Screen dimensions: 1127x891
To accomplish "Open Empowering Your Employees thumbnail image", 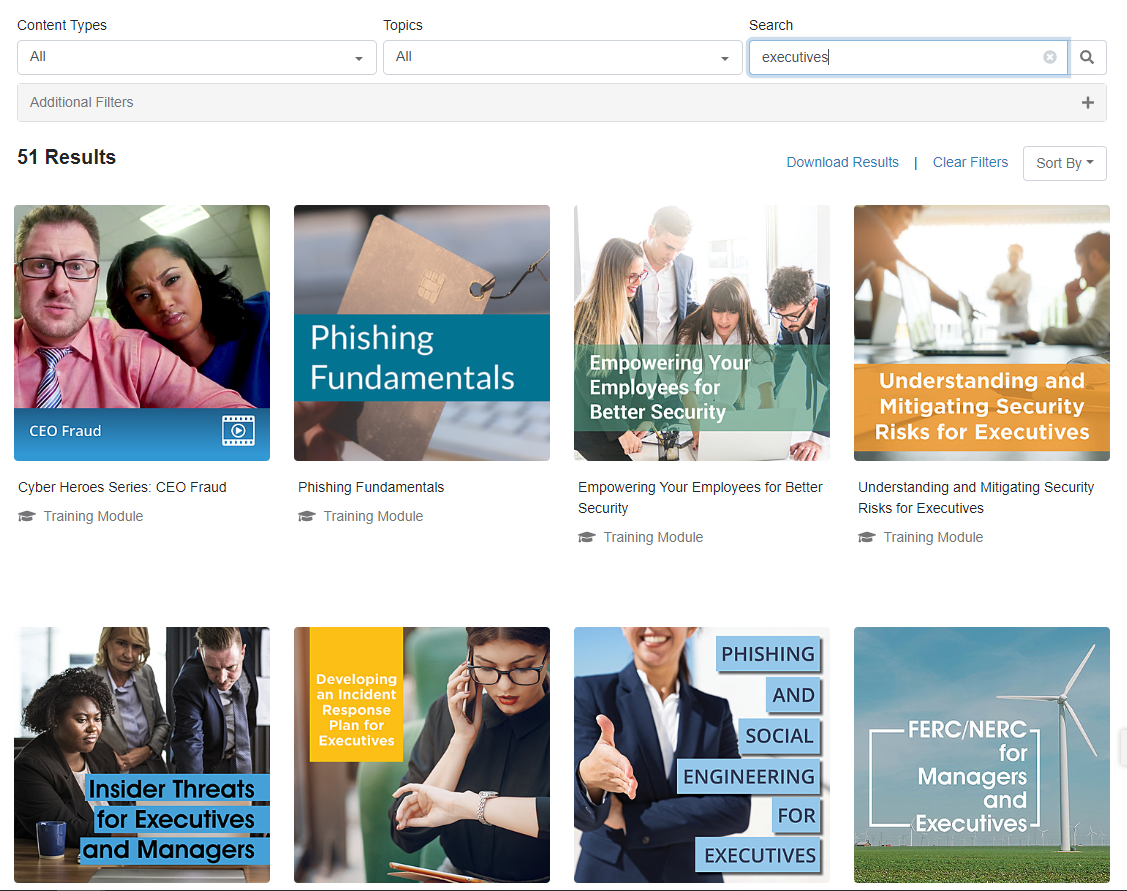I will pos(701,332).
